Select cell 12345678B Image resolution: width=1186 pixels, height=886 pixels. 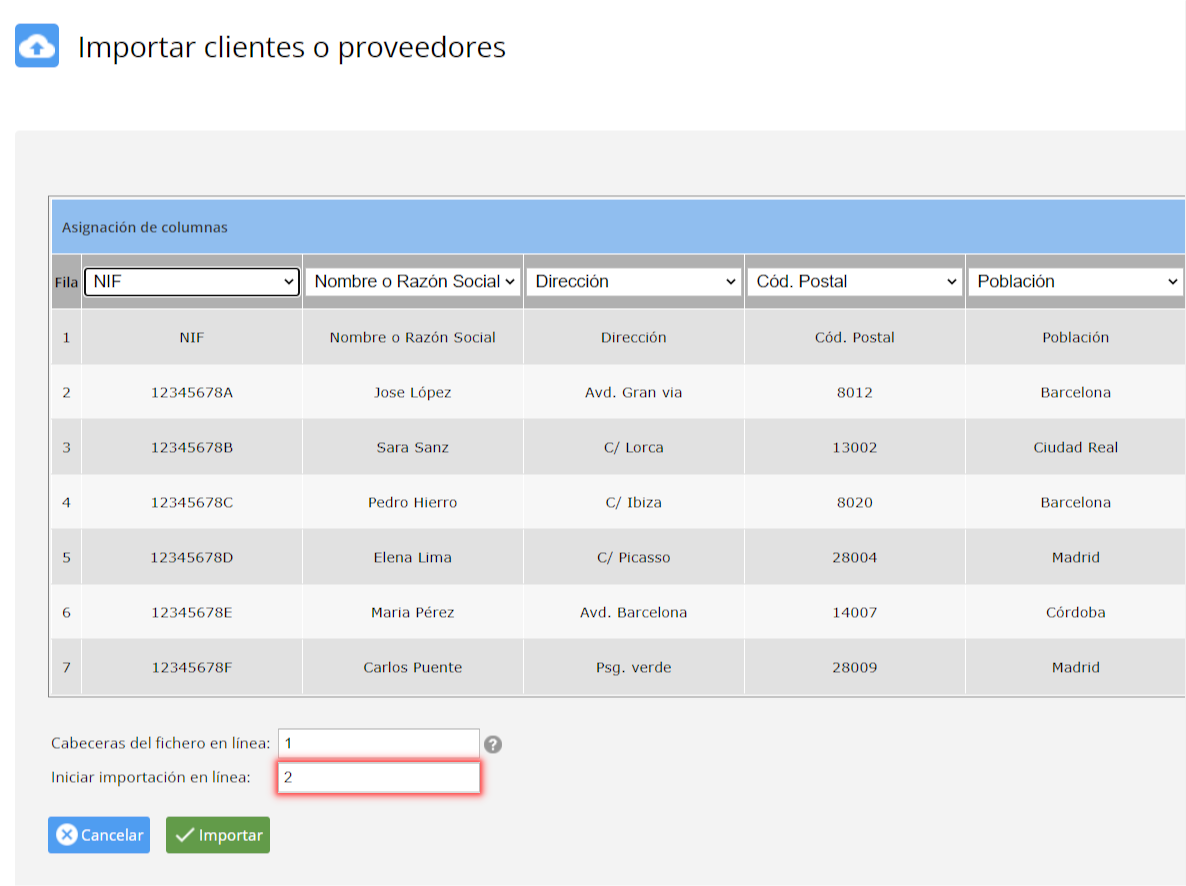(x=192, y=447)
